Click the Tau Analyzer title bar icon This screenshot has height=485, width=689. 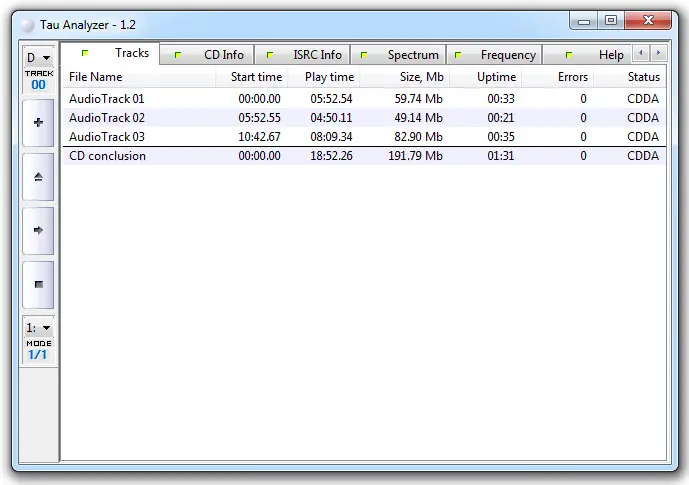[27, 25]
